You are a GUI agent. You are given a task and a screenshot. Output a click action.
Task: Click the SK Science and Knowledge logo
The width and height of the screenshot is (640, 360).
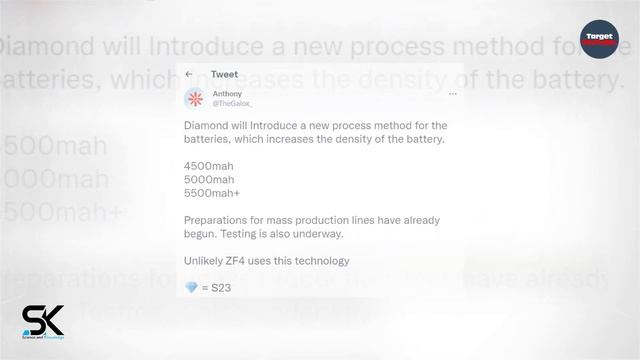pos(43,322)
